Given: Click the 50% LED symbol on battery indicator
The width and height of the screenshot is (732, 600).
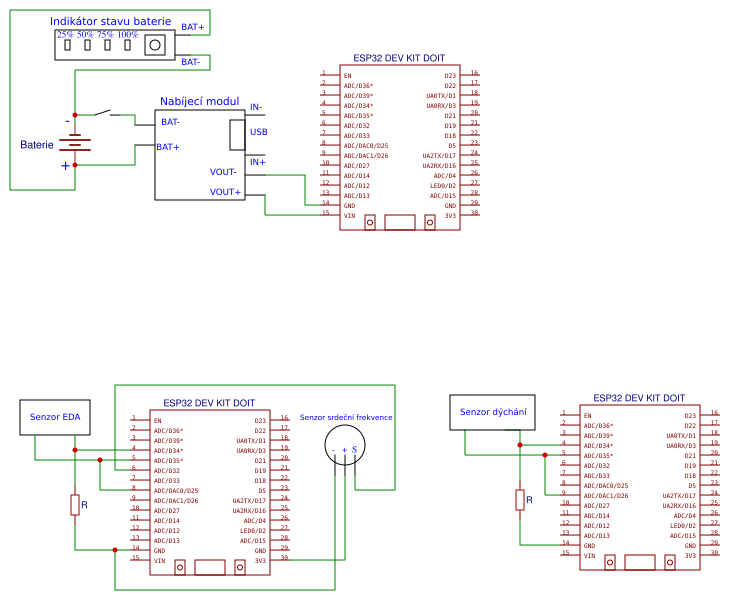Looking at the screenshot, I should pyautogui.click(x=87, y=45).
